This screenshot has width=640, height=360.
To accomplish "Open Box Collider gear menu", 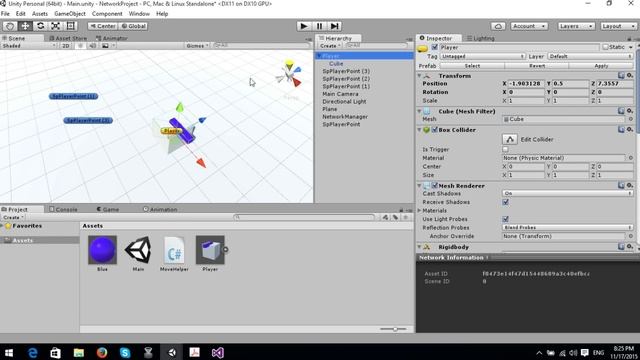I will 630,129.
